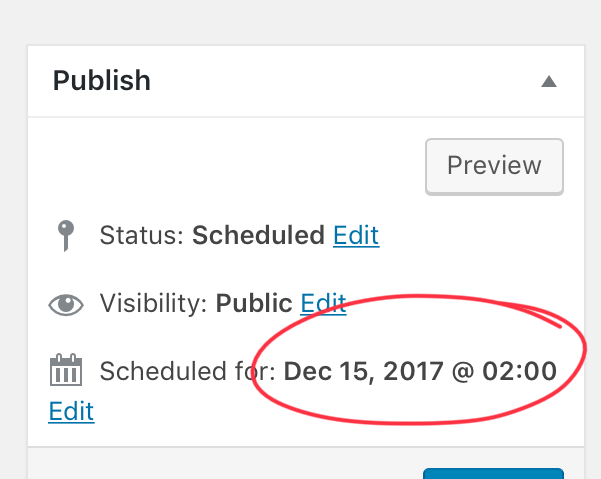
Task: Click the calendar icon beside Scheduled for
Action: tap(66, 371)
